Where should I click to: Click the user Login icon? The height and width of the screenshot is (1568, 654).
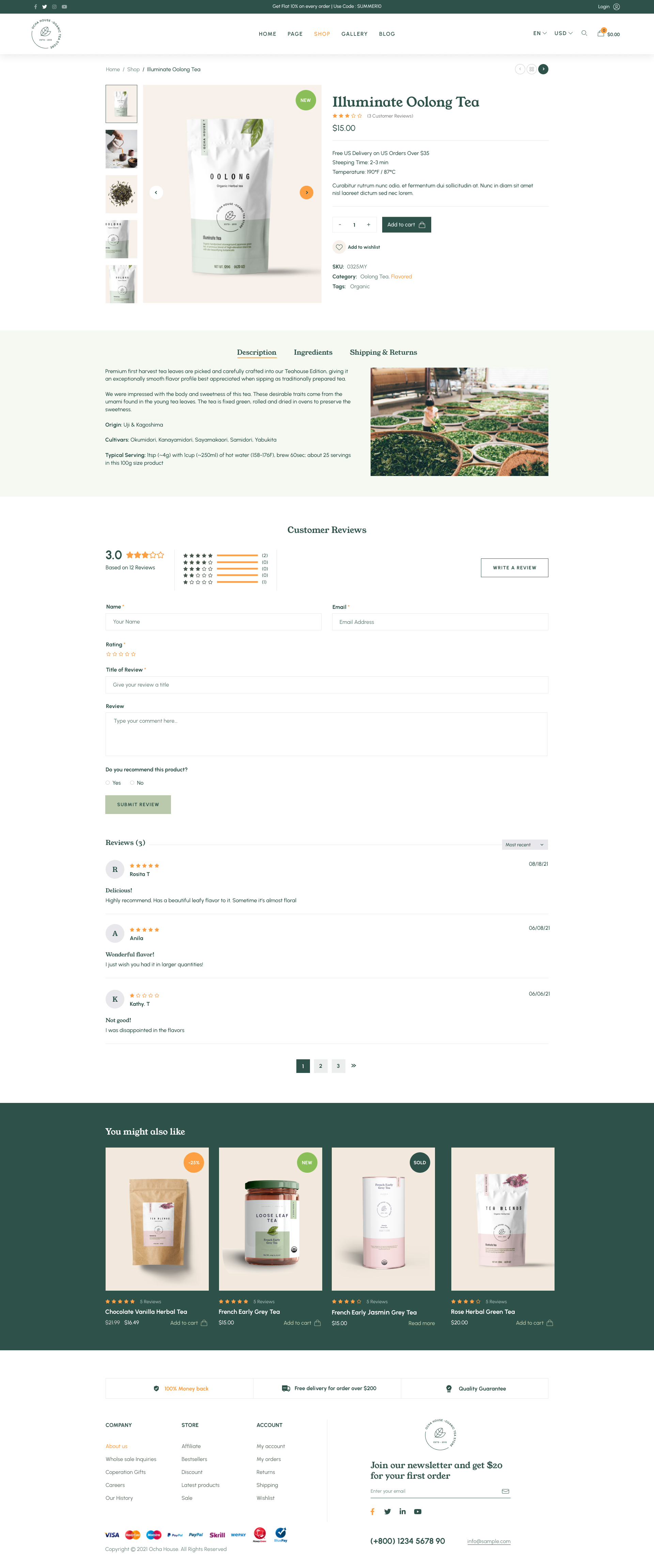pos(616,7)
